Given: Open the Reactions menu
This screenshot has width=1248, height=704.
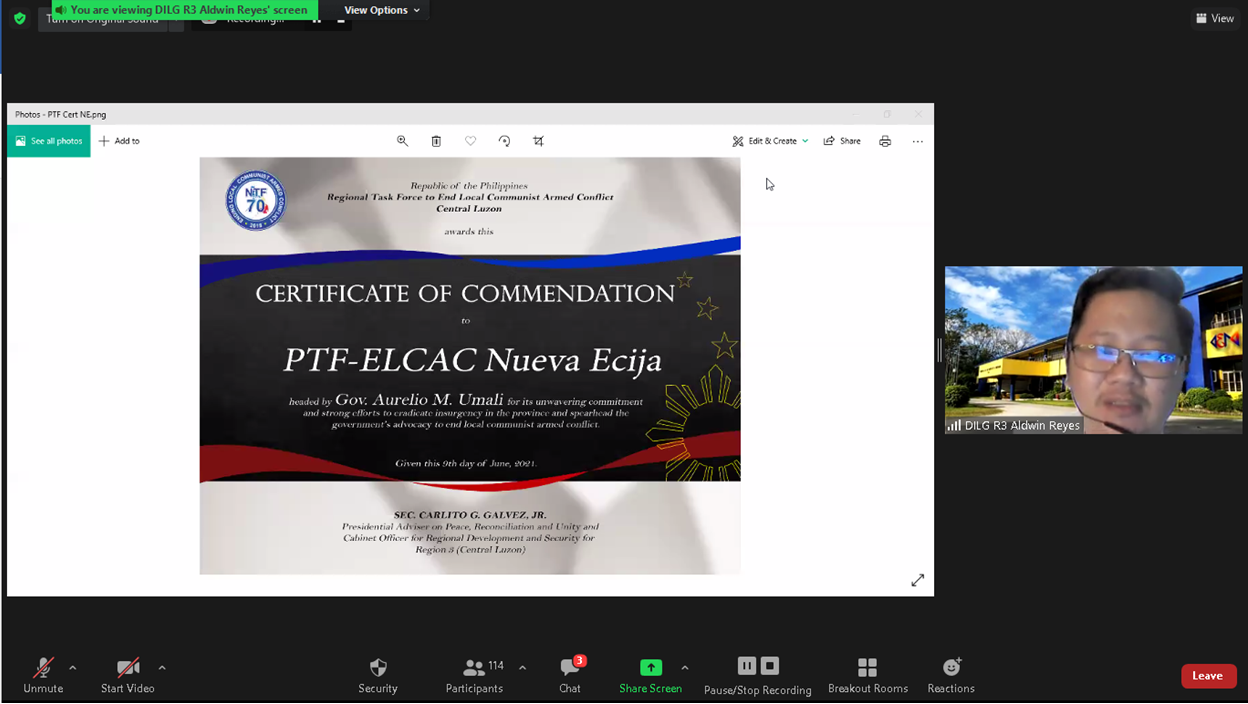Looking at the screenshot, I should click(951, 675).
